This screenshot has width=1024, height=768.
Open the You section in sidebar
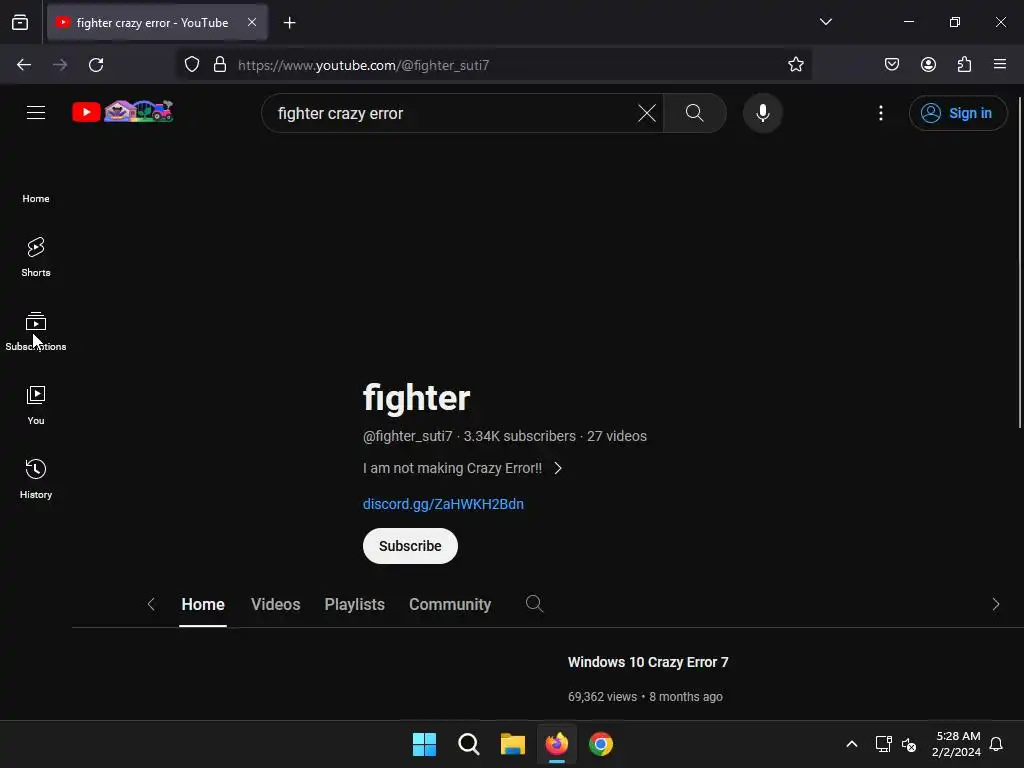(36, 406)
